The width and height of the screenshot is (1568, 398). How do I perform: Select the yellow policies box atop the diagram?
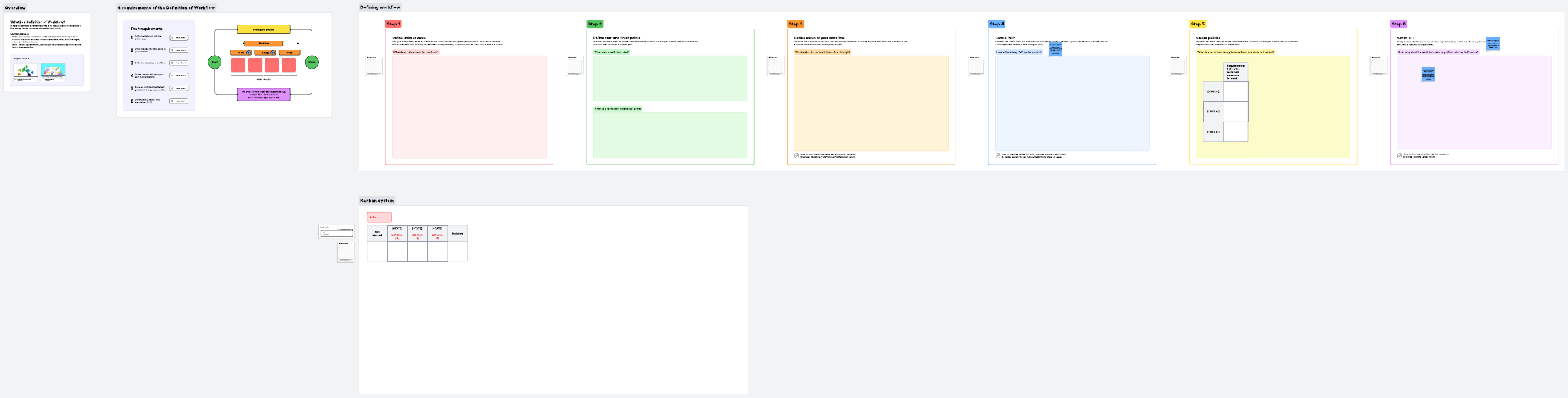[x=263, y=29]
